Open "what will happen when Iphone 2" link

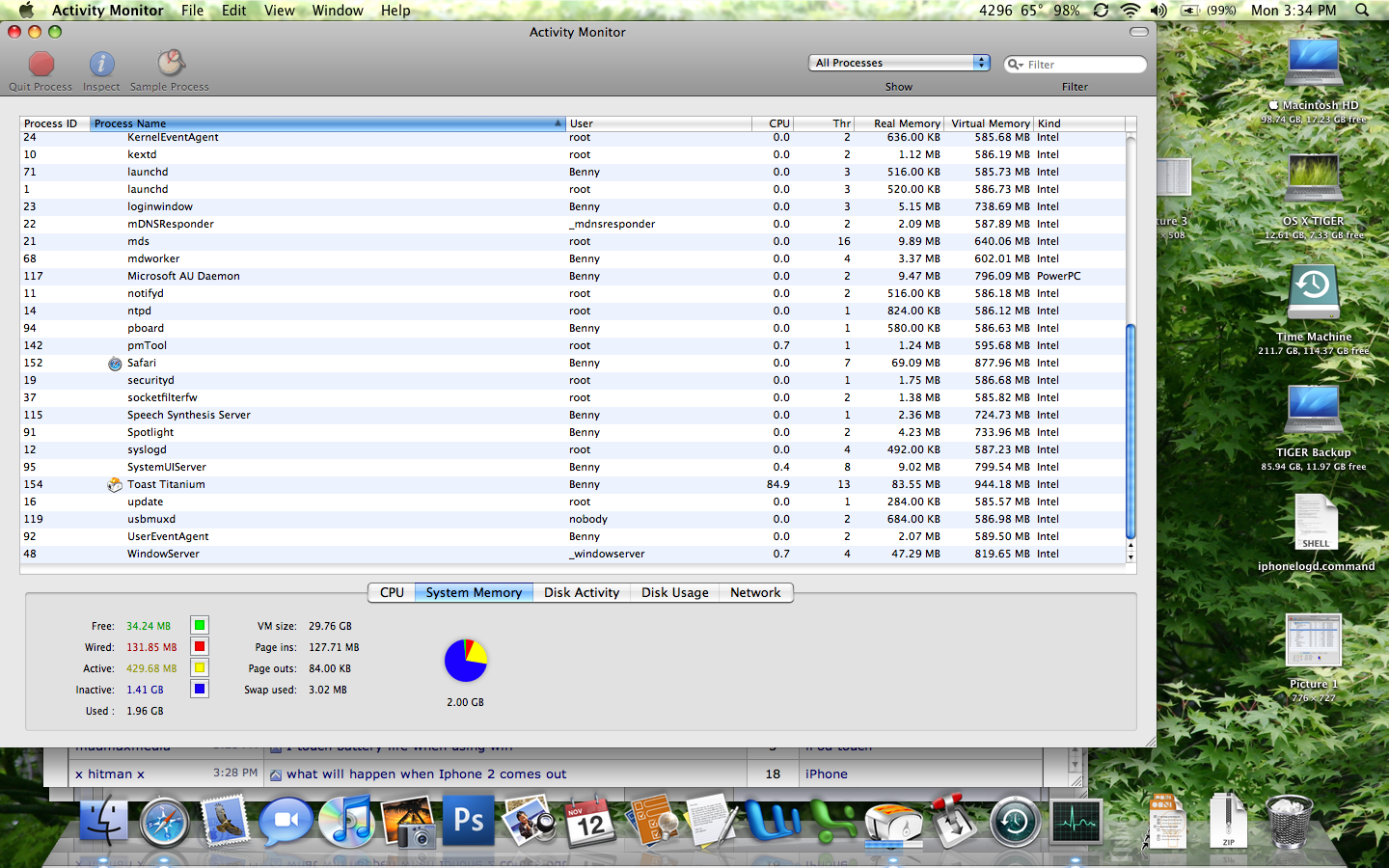(426, 773)
